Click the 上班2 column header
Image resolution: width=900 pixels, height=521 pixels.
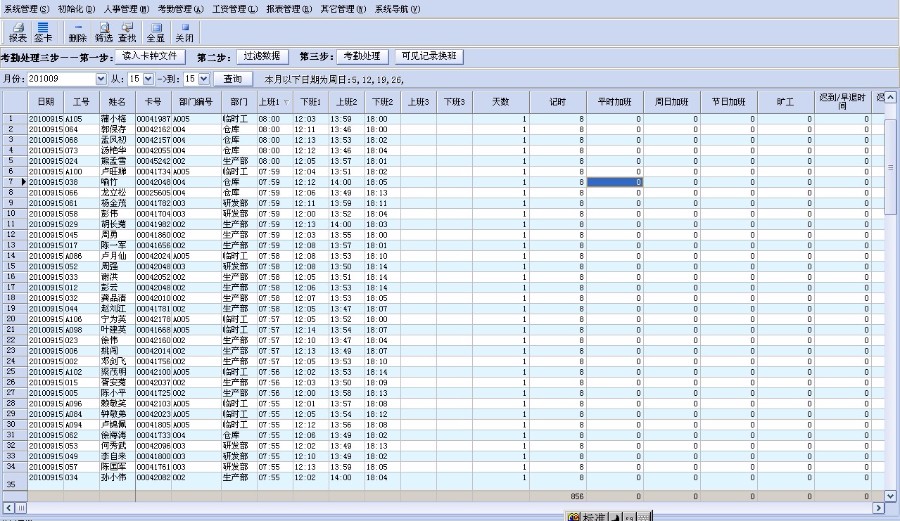coord(347,102)
